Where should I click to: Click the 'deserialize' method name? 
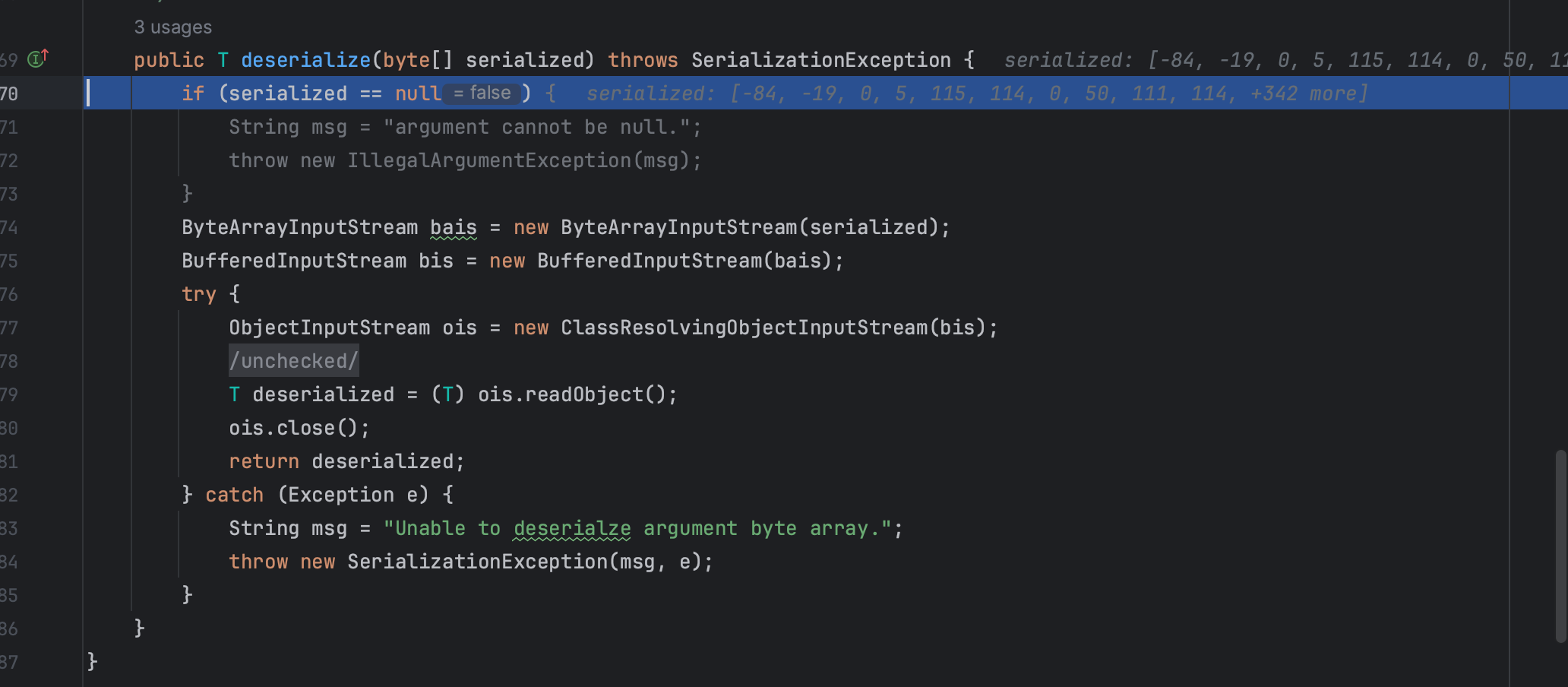point(306,60)
